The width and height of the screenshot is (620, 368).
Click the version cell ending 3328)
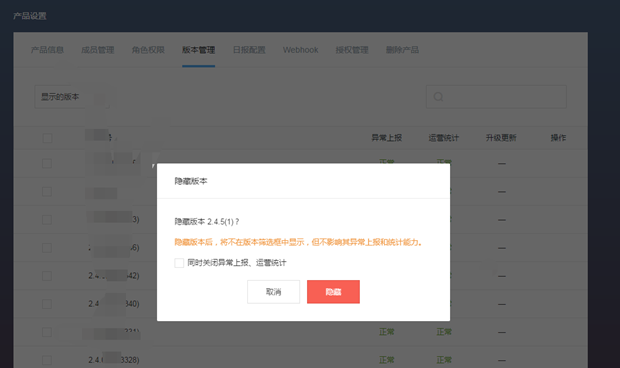coord(114,360)
